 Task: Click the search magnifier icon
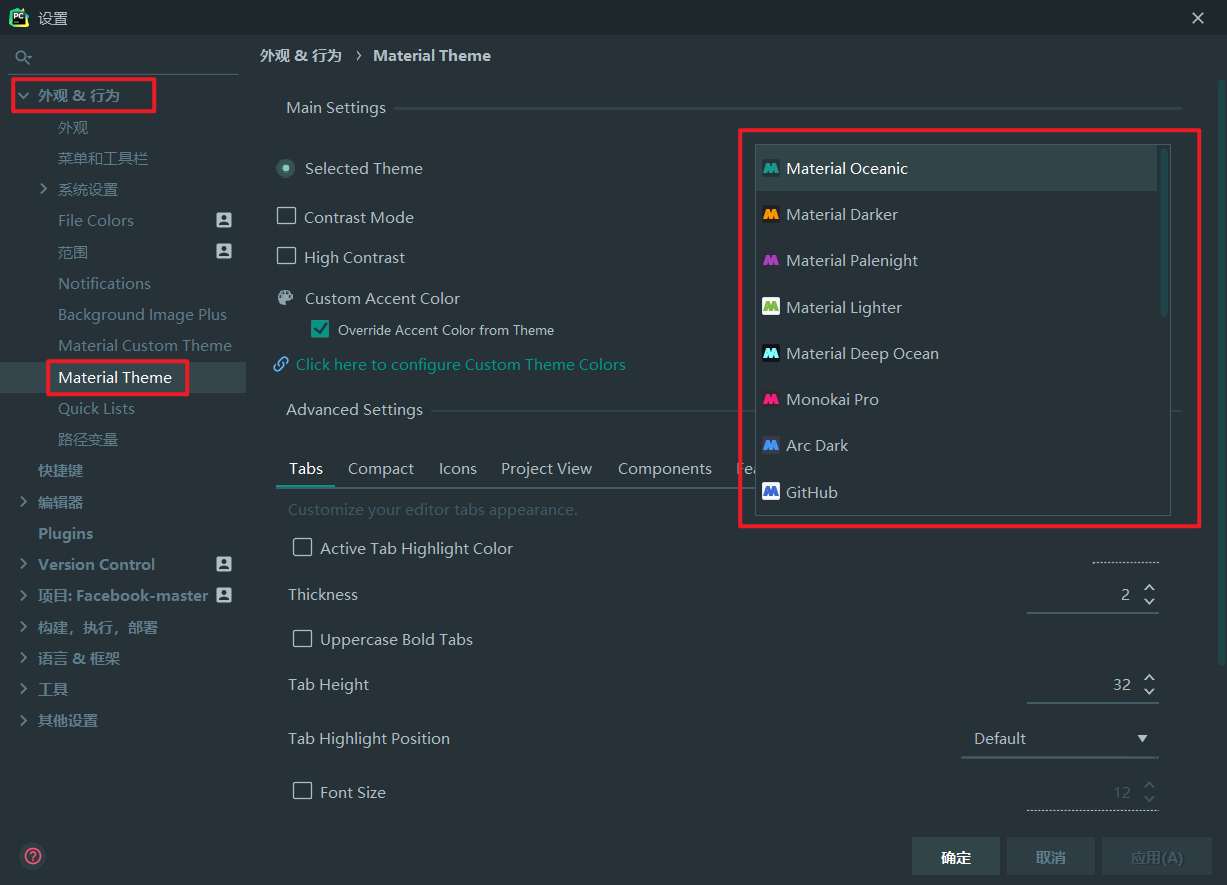click(23, 58)
